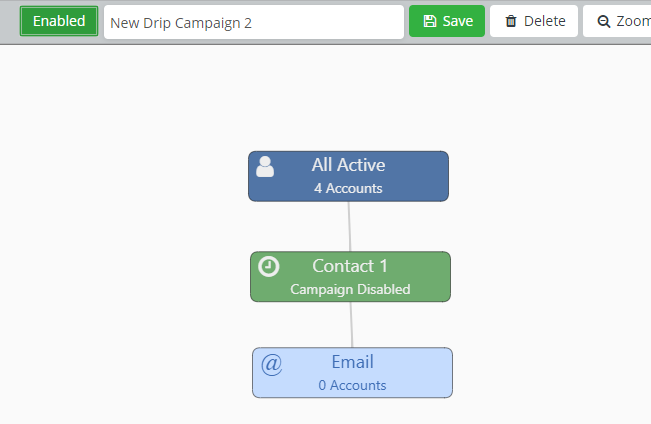Viewport: 651px width, 424px height.
Task: Click the @ icon on Email node
Action: pos(271,364)
